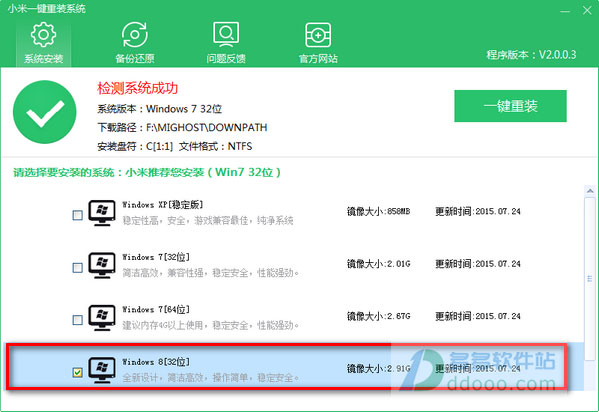Open the 系统安装 gear icon tab

43,43
